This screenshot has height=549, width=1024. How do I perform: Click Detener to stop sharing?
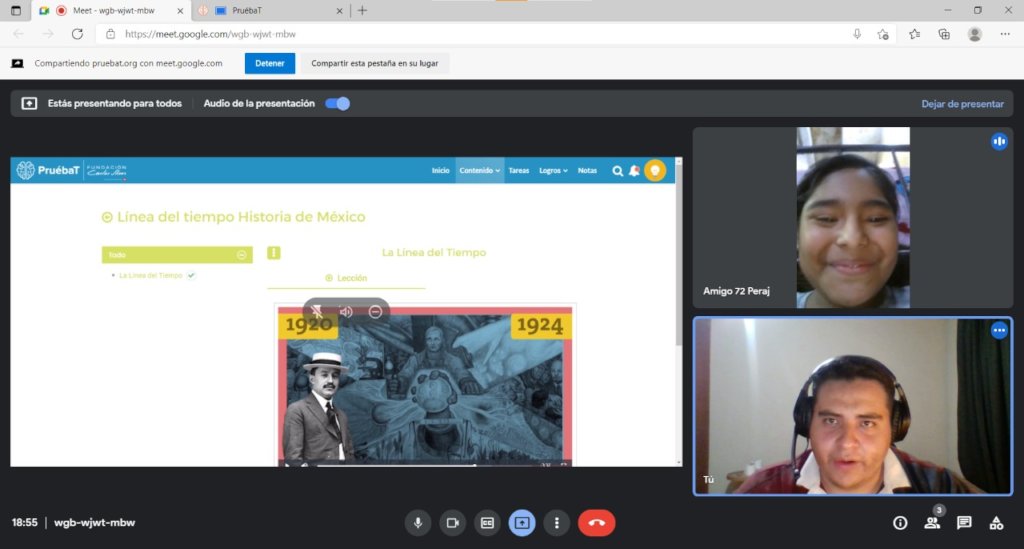coord(270,63)
